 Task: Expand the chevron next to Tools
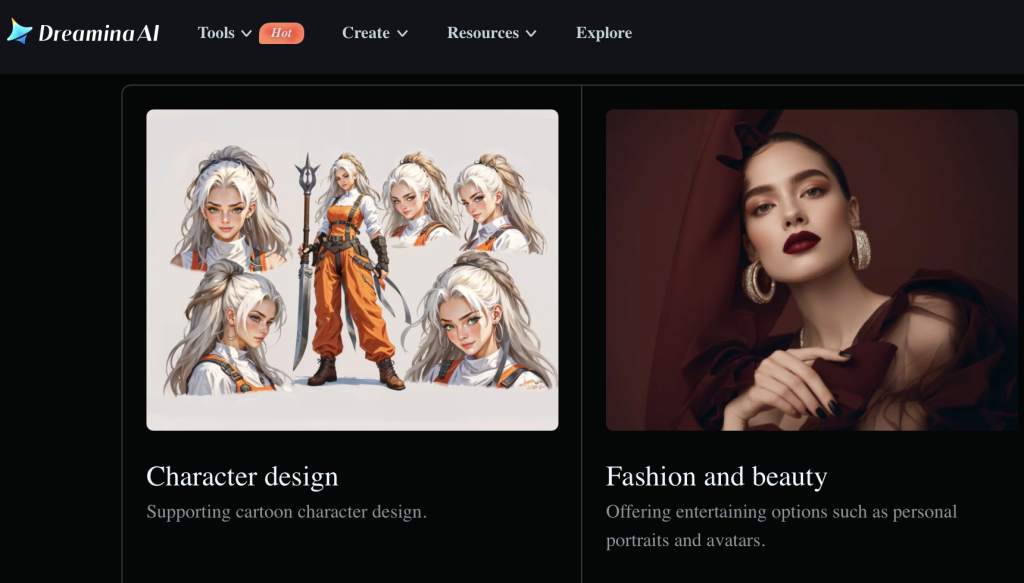click(246, 34)
